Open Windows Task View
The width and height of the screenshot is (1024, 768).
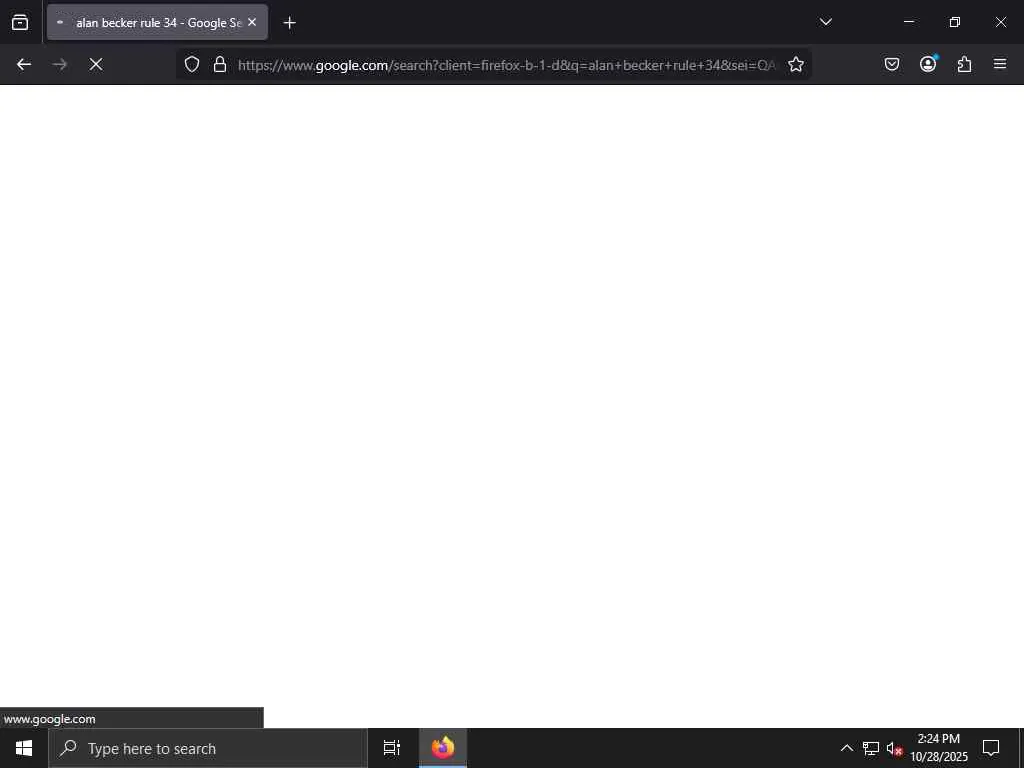(392, 748)
